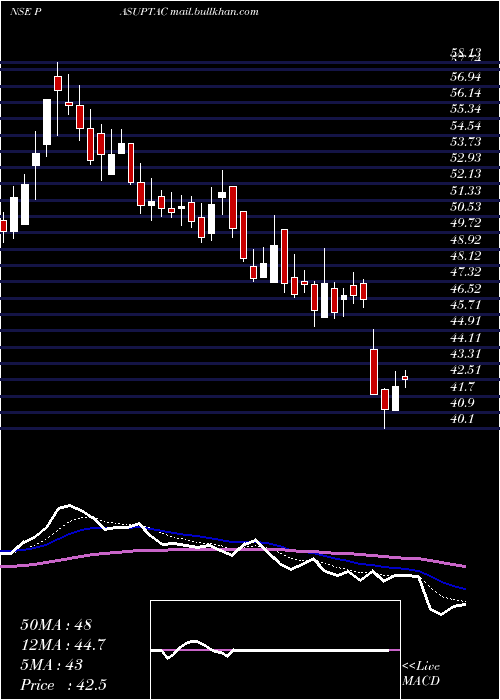This screenshot has height=700, width=500.
Task: Click the last small red candlestick near 42.51
Action: coord(405,378)
